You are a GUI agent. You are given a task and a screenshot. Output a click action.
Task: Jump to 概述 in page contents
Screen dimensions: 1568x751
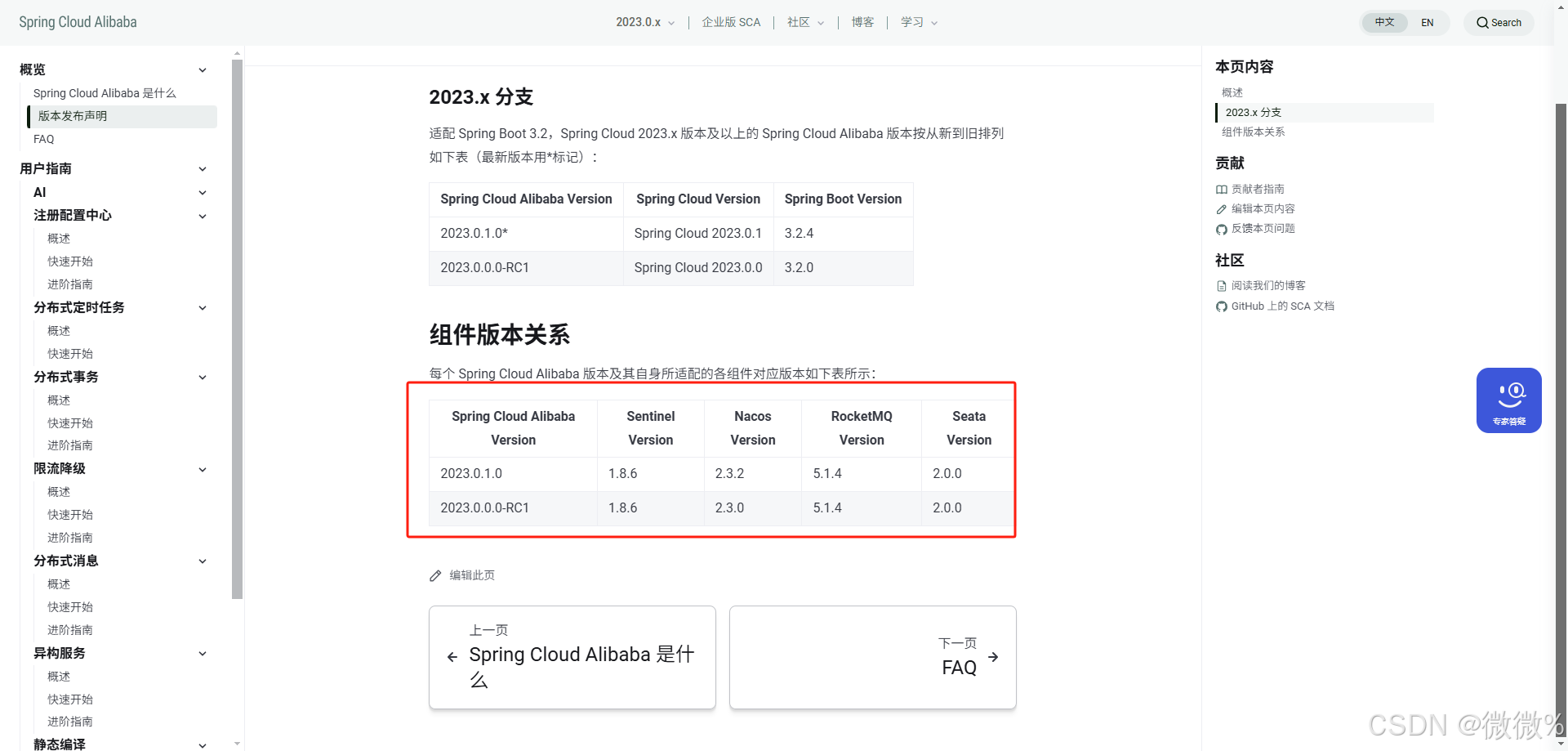[1232, 92]
